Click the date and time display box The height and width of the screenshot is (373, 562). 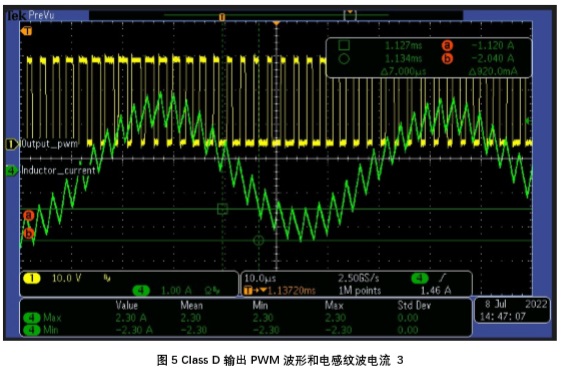(x=513, y=310)
